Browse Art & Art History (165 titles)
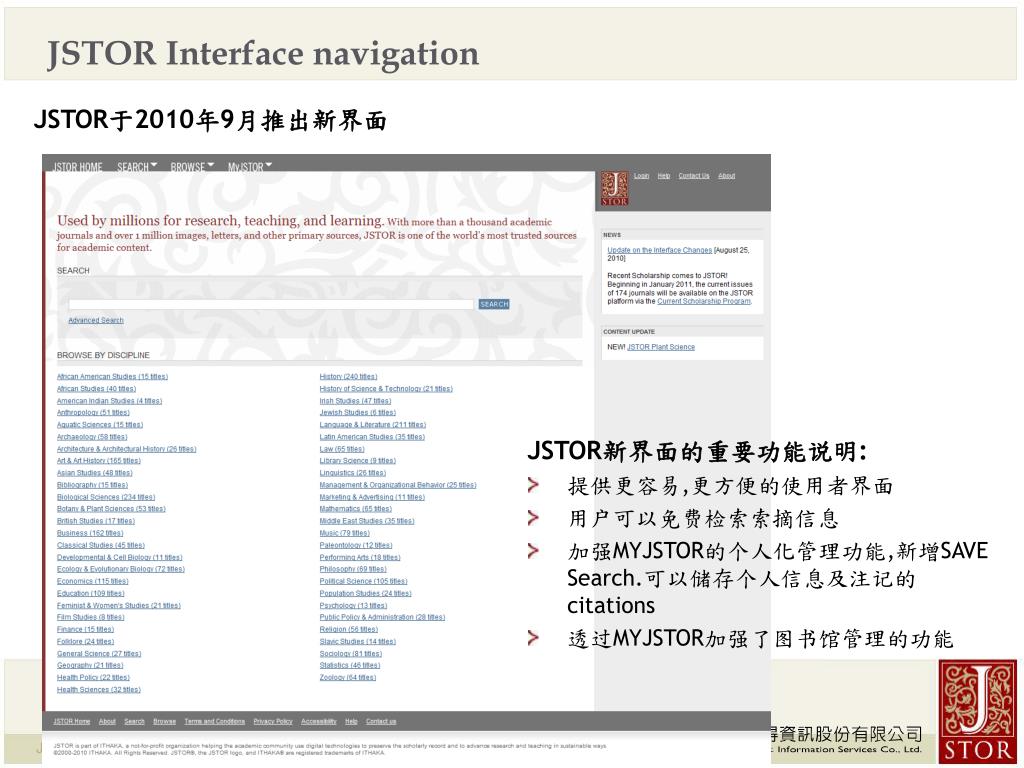This screenshot has height=768, width=1024. click(99, 461)
